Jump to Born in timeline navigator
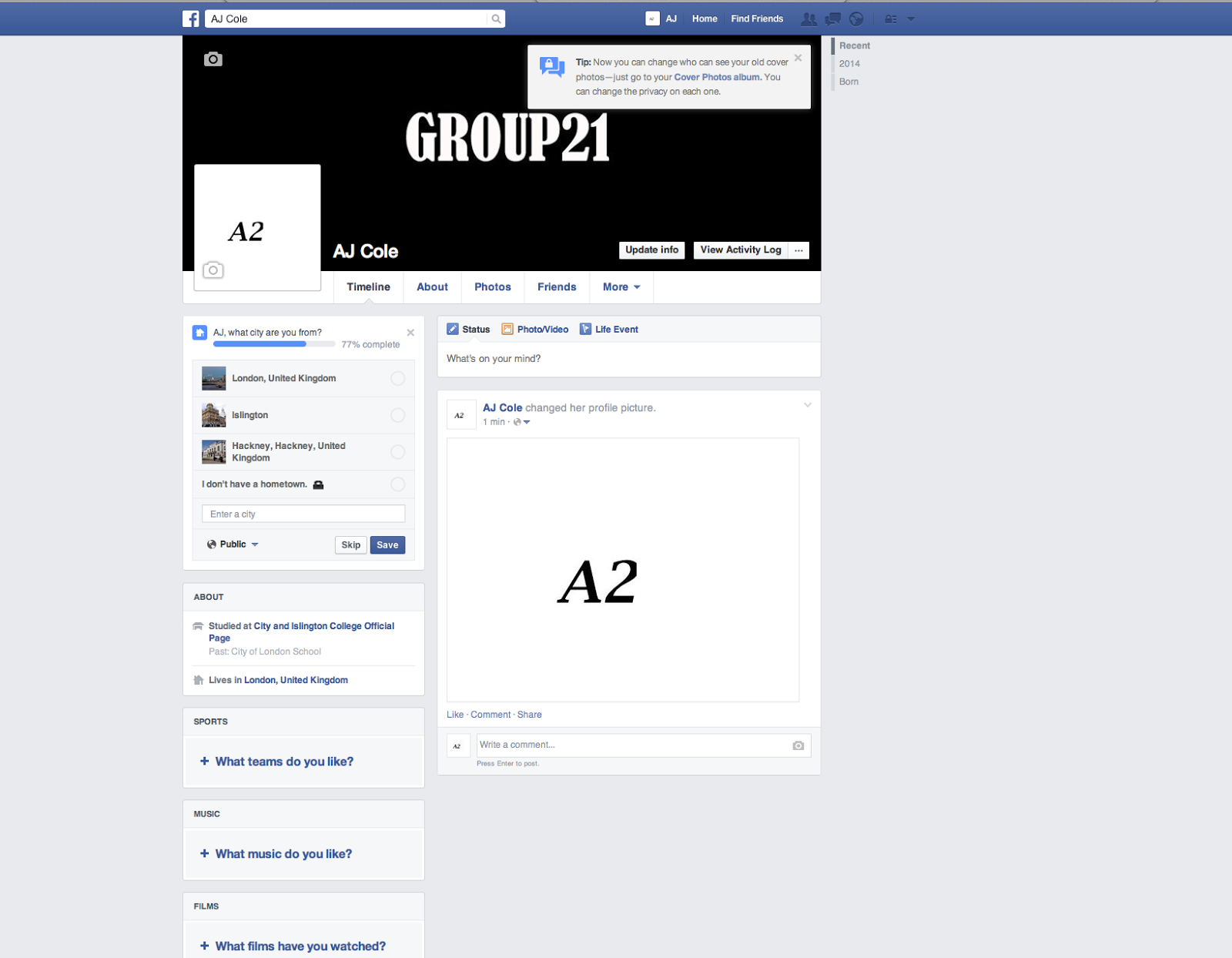Screen dimensions: 1232x958 (x=849, y=82)
